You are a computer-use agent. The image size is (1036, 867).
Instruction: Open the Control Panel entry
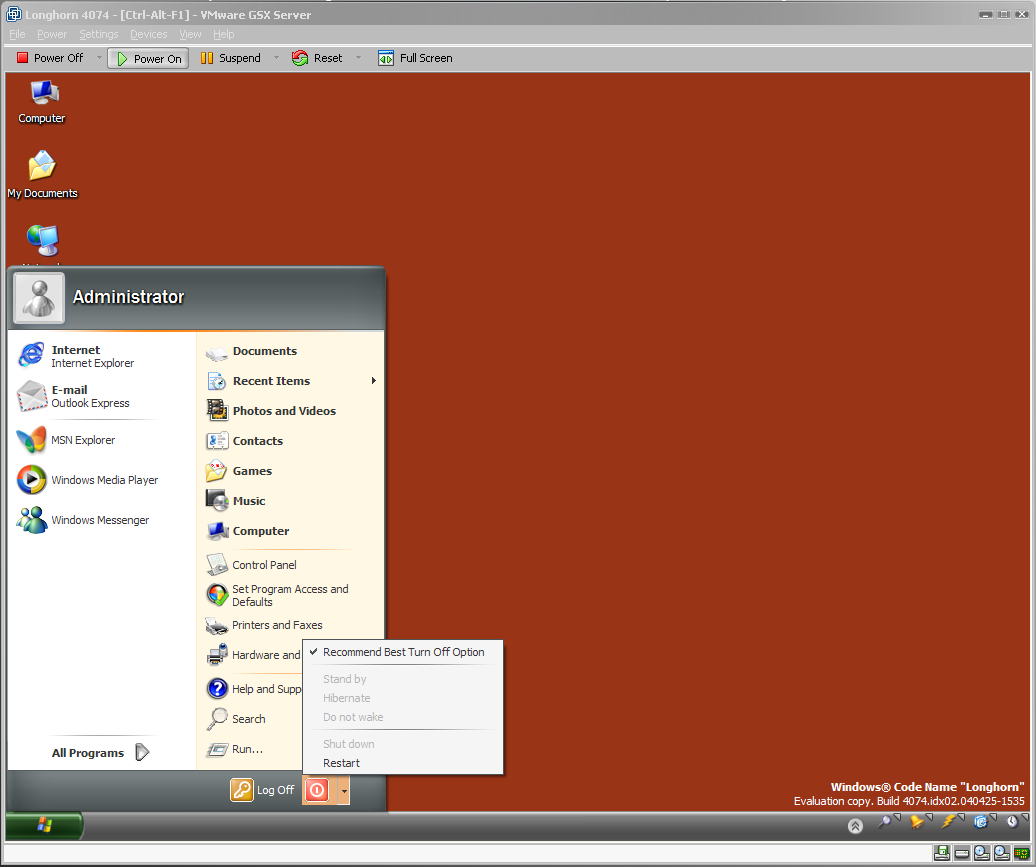[x=264, y=565]
